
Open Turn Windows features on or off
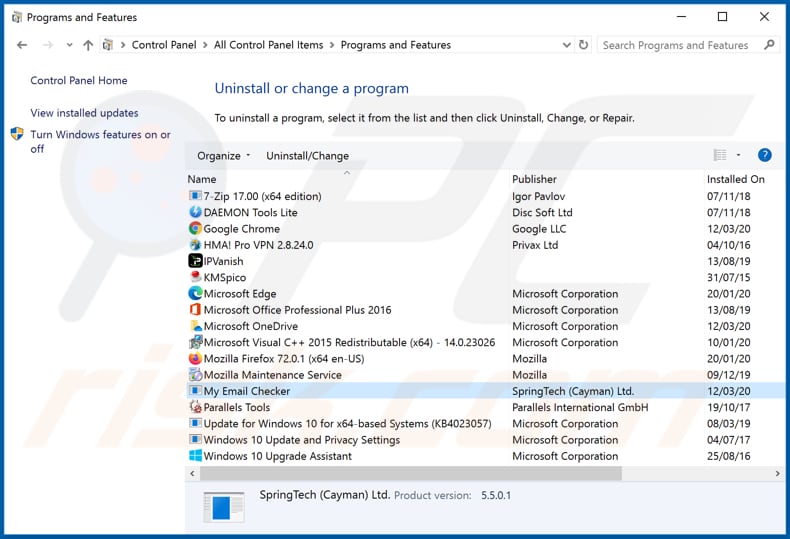(x=100, y=142)
